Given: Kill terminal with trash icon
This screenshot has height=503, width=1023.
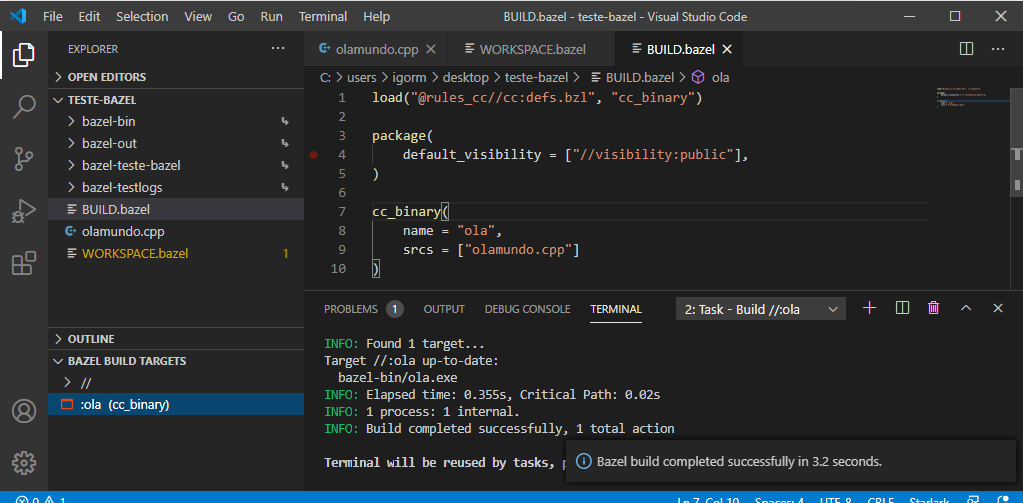Looking at the screenshot, I should click(x=934, y=308).
